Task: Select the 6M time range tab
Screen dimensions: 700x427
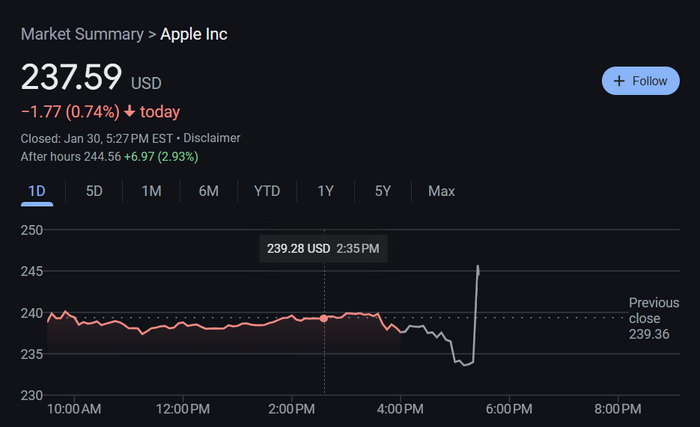Action: [208, 191]
